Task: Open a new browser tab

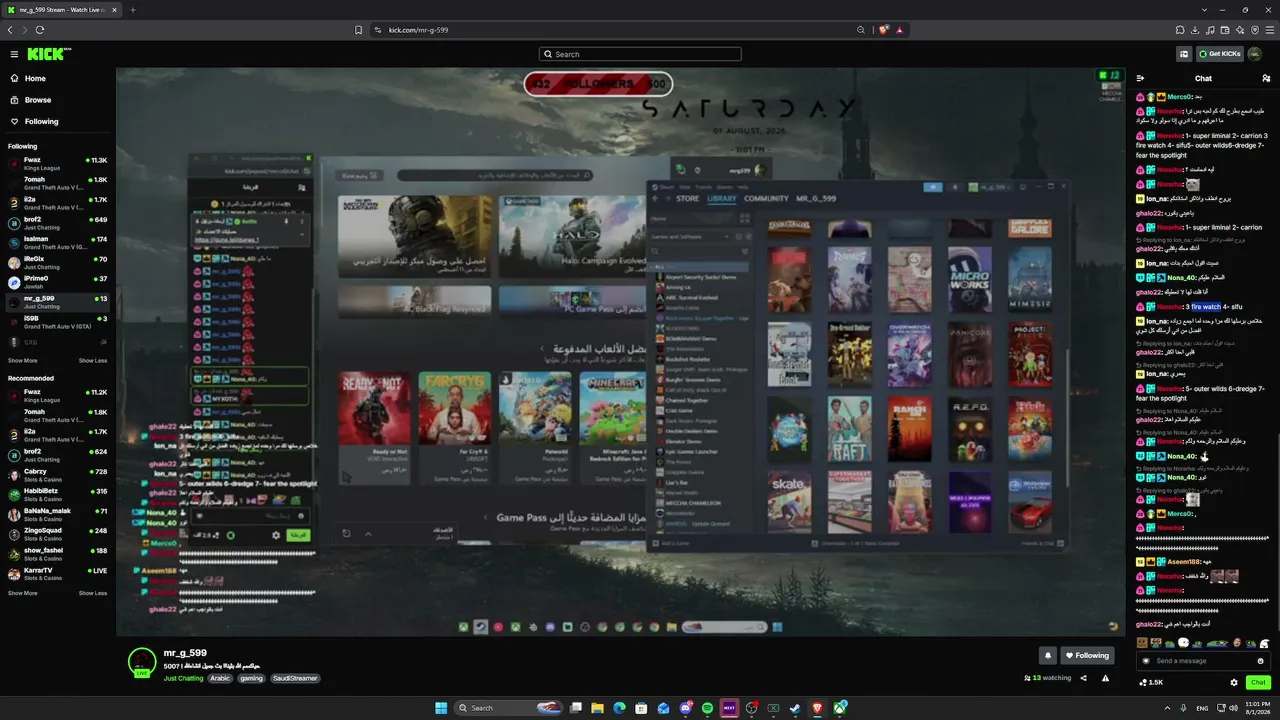Action: (x=132, y=10)
